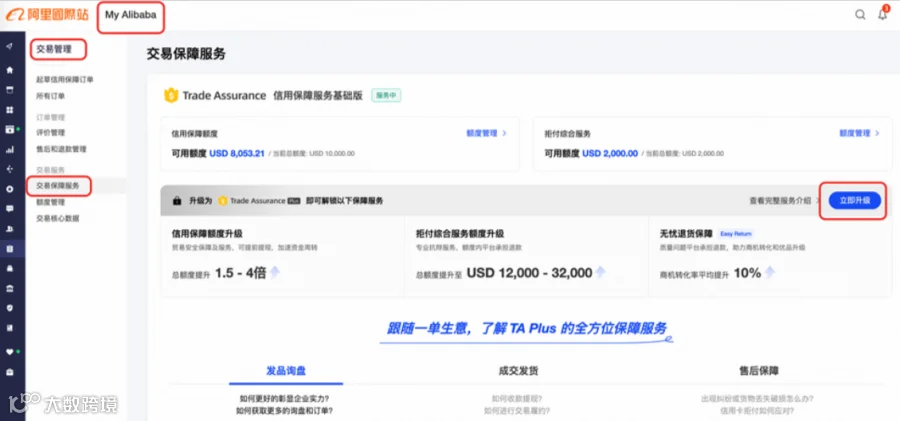Click the paper plane icon in the sidebar
Screen dimensions: 900x421
tap(9, 47)
